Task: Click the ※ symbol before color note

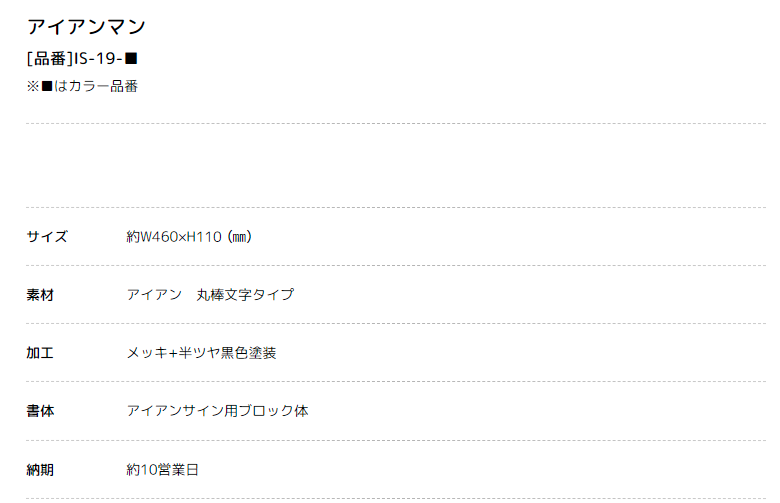Action: coord(33,86)
